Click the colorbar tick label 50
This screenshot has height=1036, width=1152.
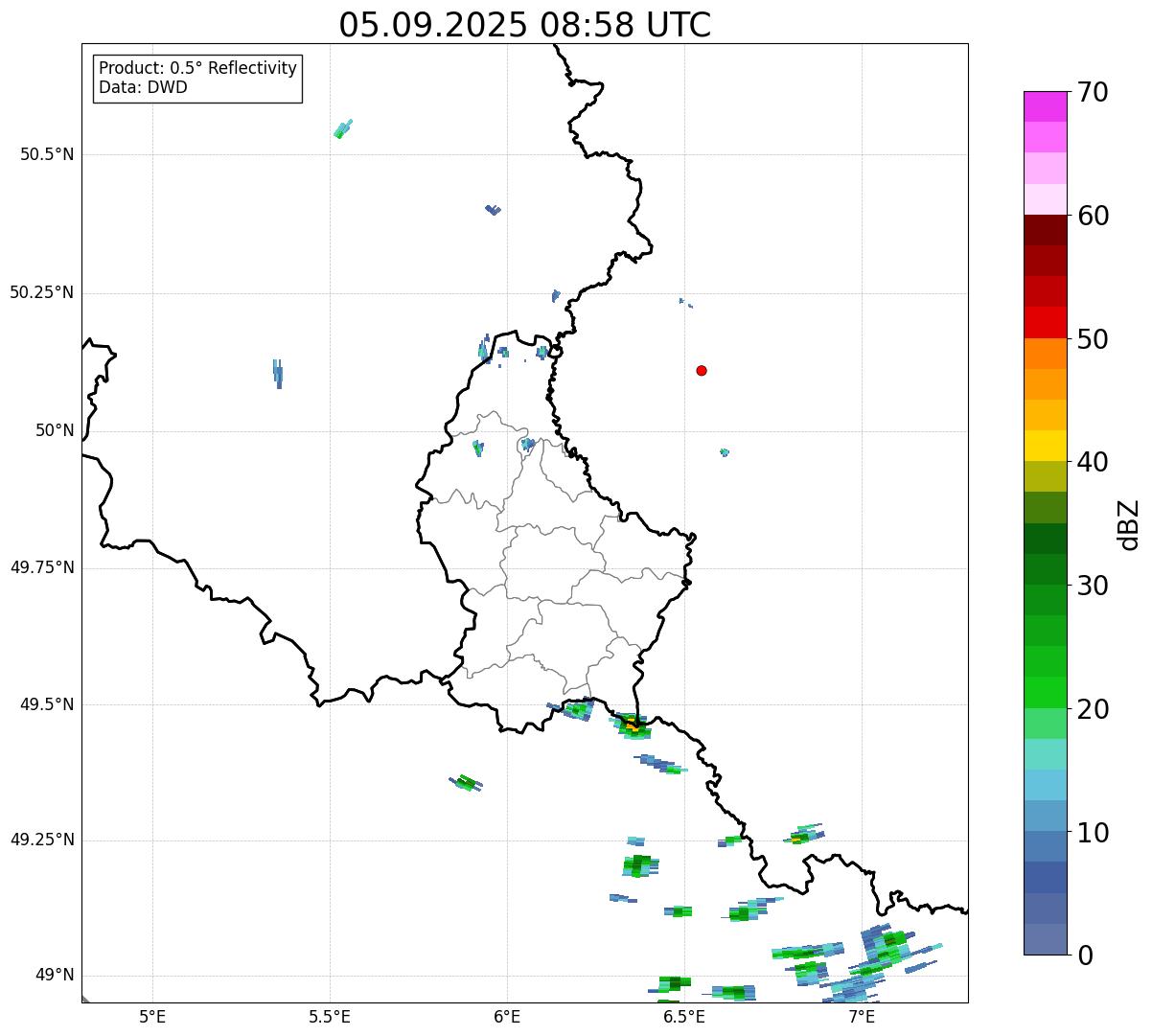(1093, 339)
